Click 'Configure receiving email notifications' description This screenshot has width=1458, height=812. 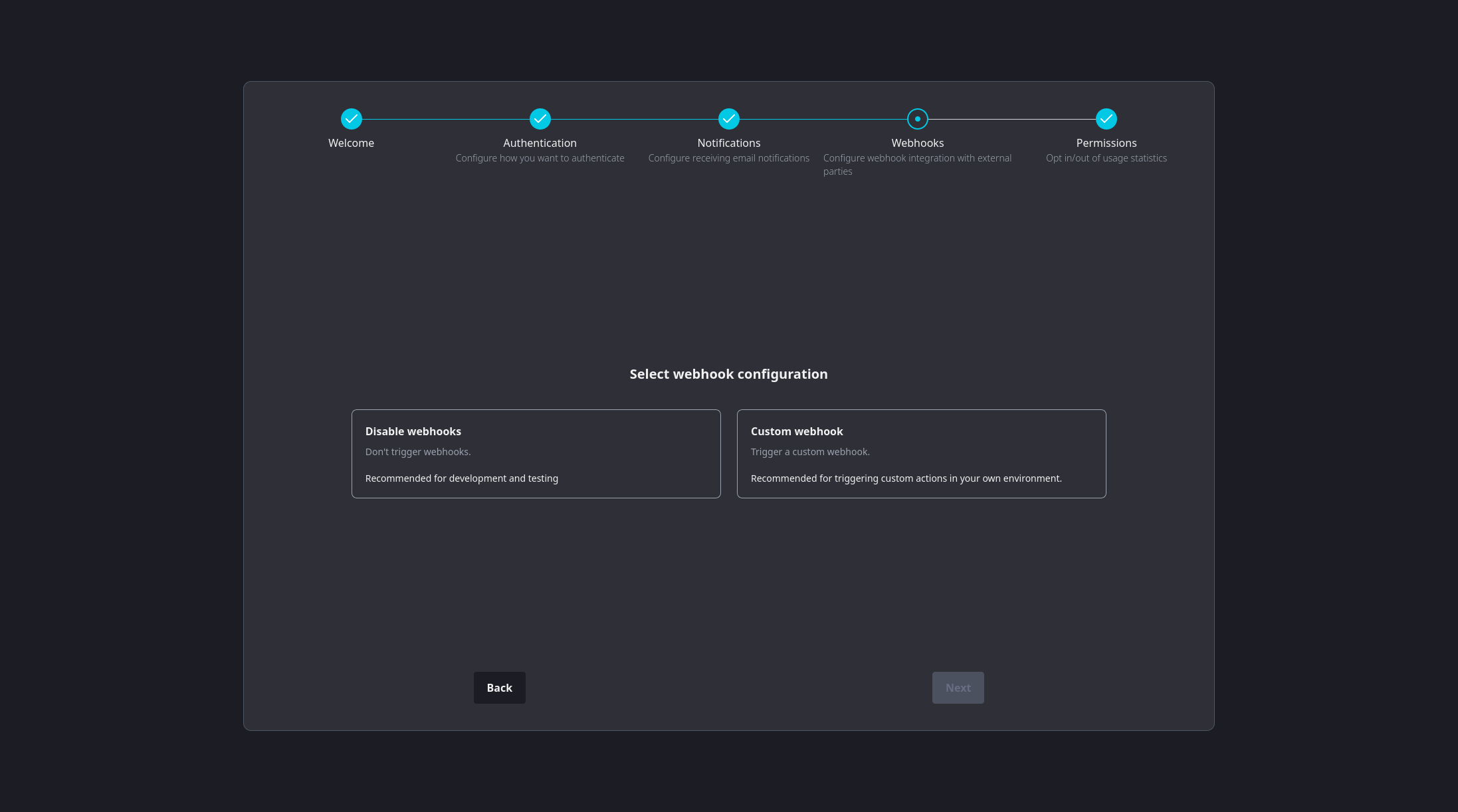point(728,158)
